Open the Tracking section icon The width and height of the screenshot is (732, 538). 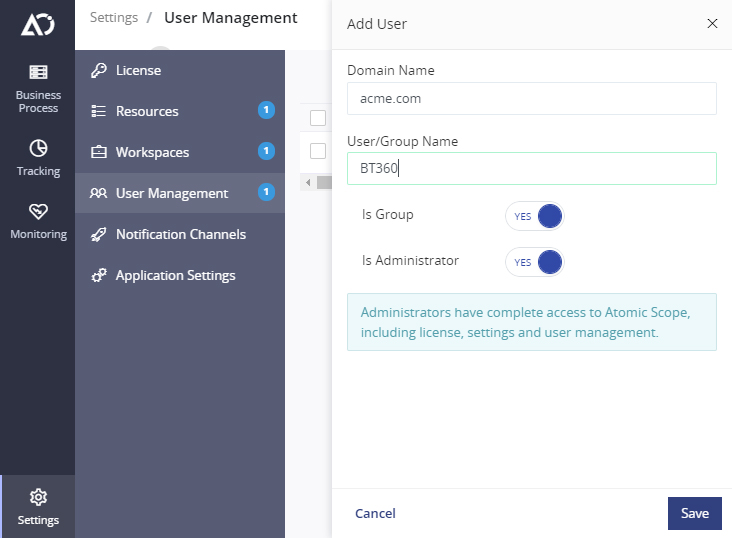38,149
